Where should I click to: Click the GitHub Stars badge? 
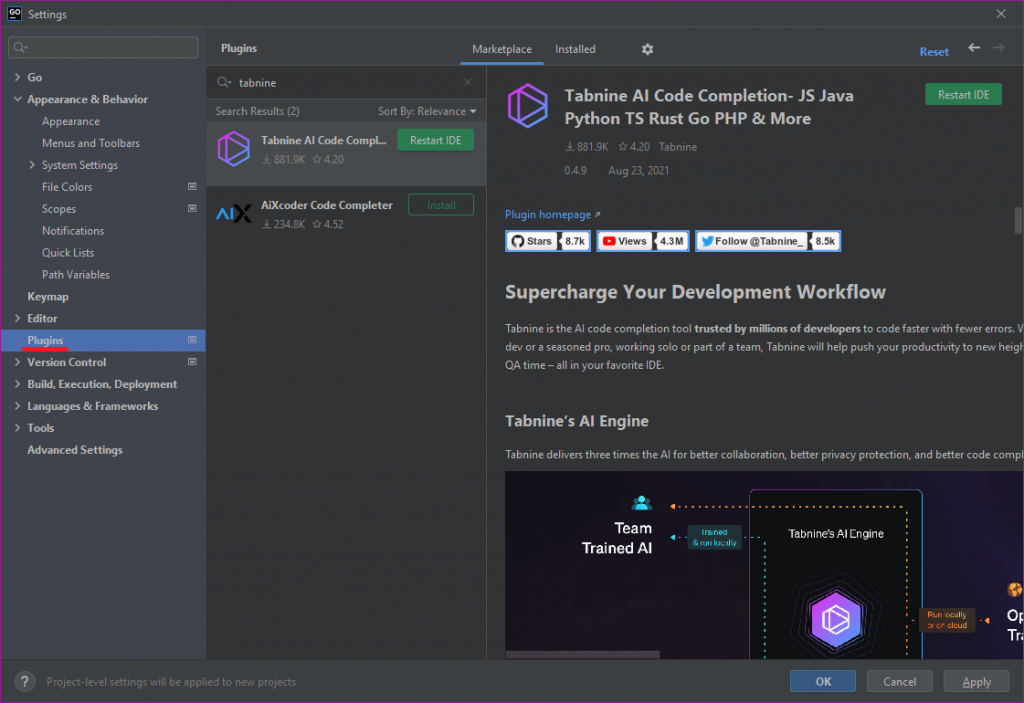tap(548, 241)
